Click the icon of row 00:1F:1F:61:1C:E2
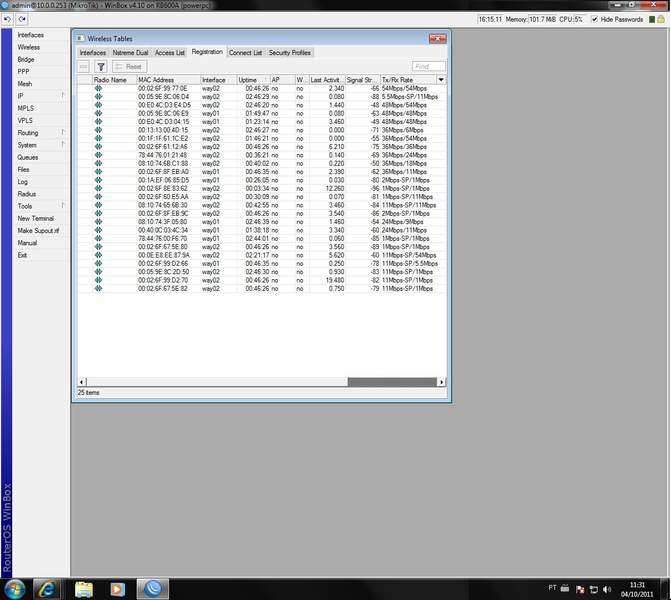 (98, 138)
